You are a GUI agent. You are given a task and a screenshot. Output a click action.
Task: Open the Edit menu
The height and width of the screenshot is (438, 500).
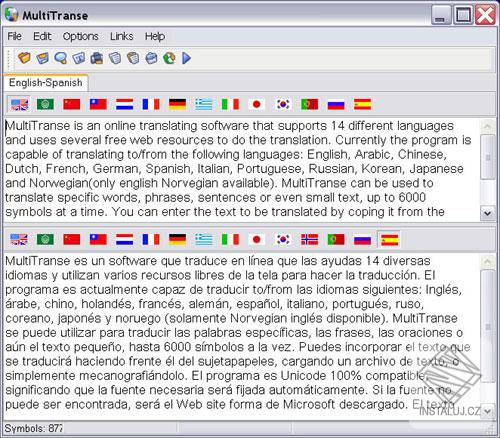42,36
